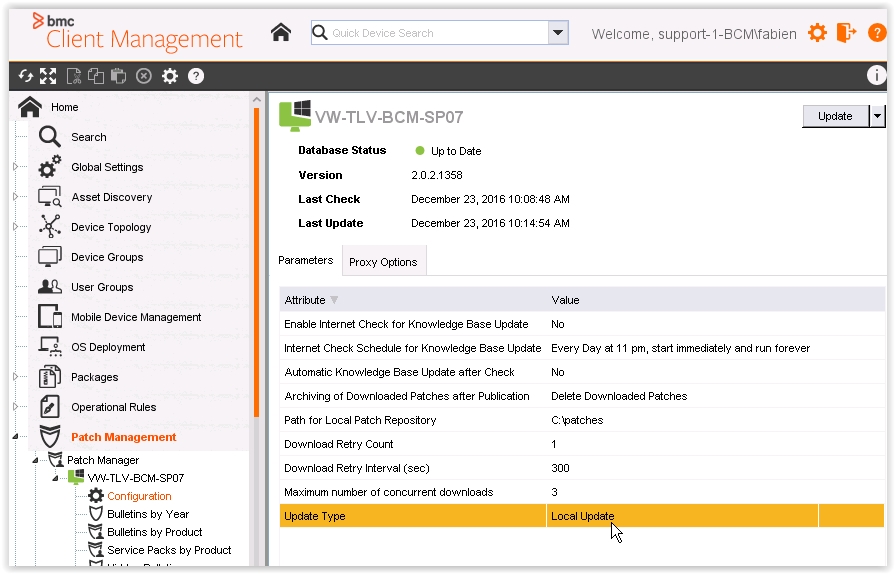Select the Device Groups monitor icon
The image size is (895, 574).
click(x=50, y=257)
